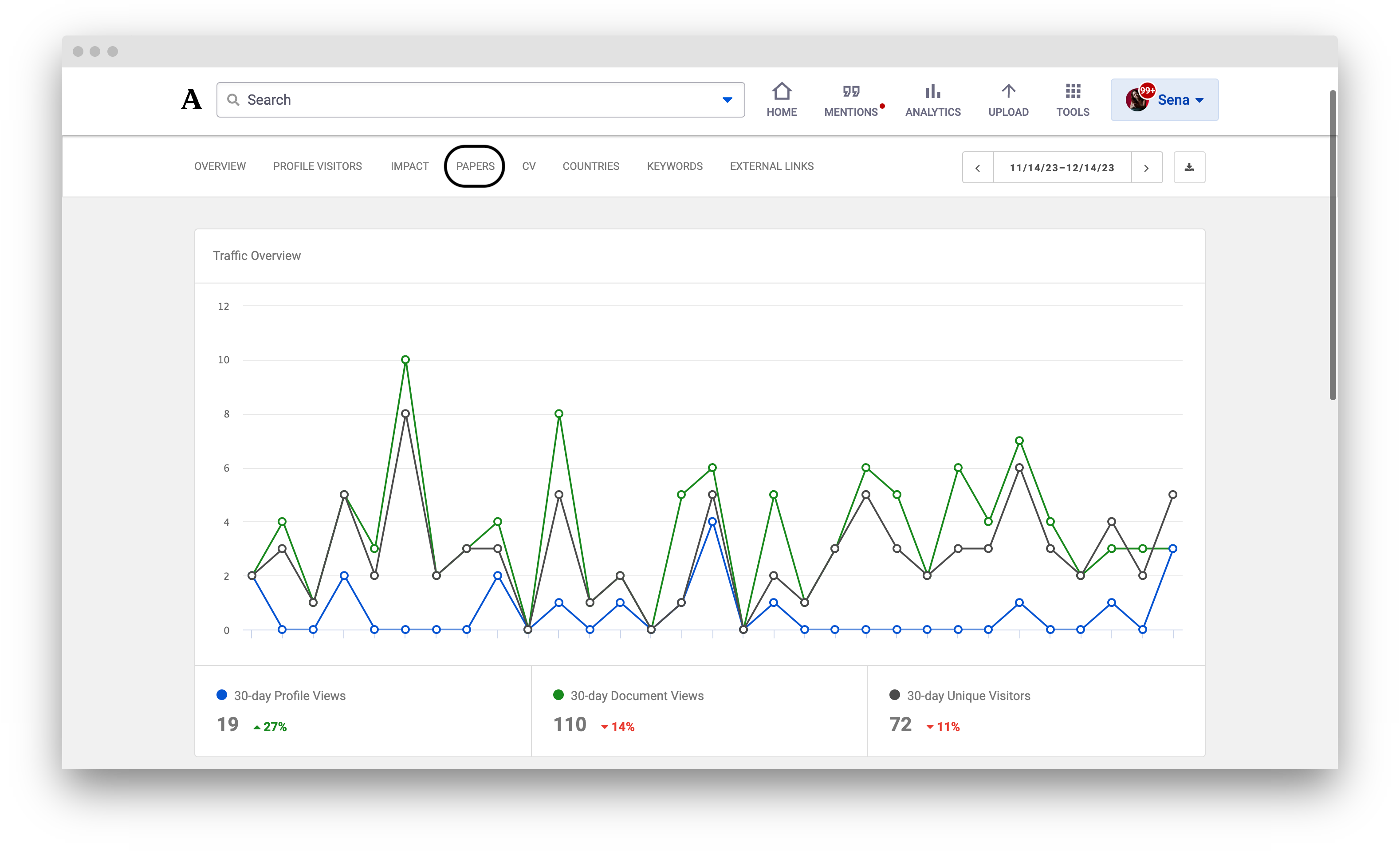Click the download report icon
This screenshot has width=1400, height=858.
pyautogui.click(x=1189, y=168)
